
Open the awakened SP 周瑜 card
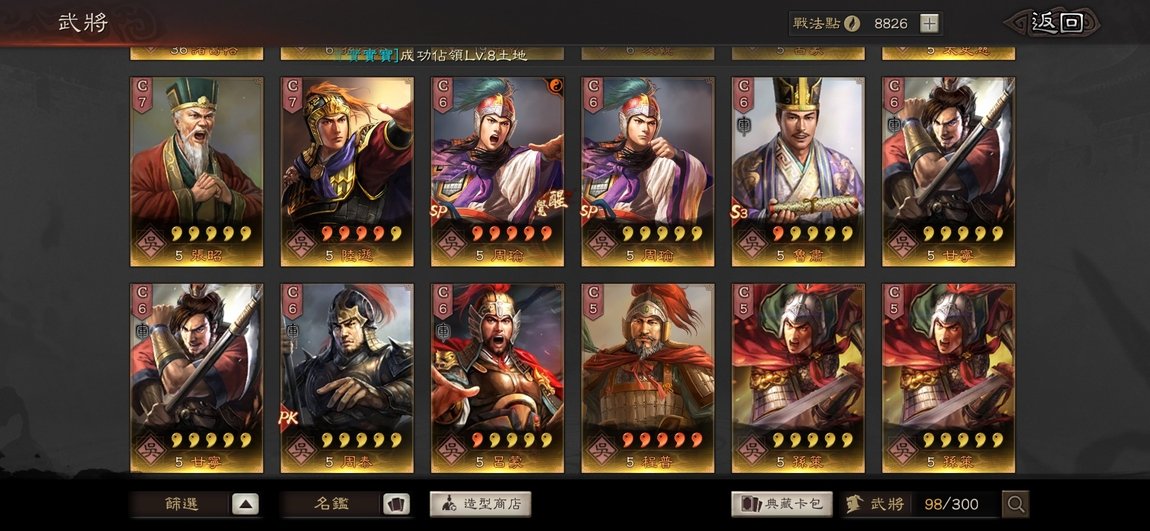click(497, 172)
